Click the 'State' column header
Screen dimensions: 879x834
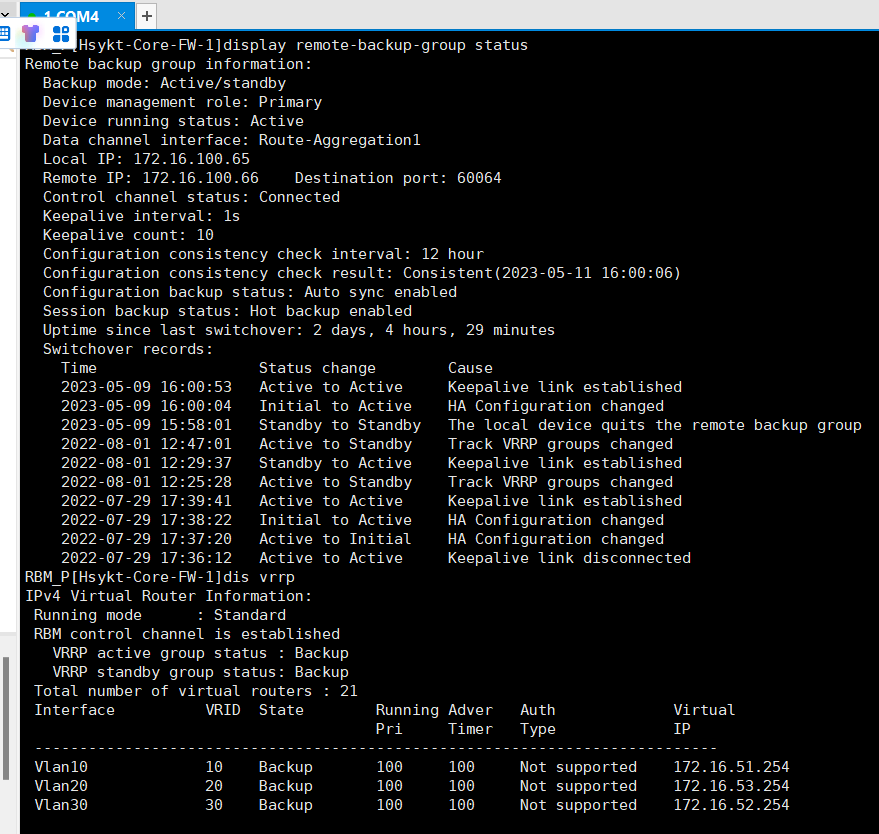tap(281, 711)
